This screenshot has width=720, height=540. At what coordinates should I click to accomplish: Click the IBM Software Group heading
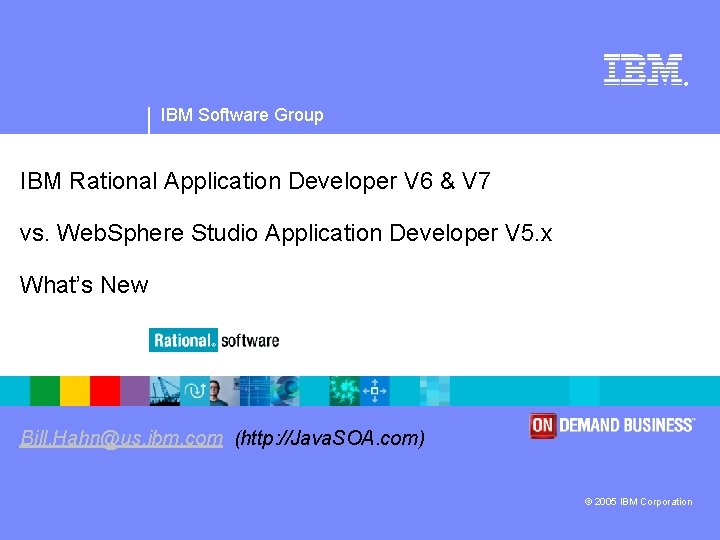point(242,115)
